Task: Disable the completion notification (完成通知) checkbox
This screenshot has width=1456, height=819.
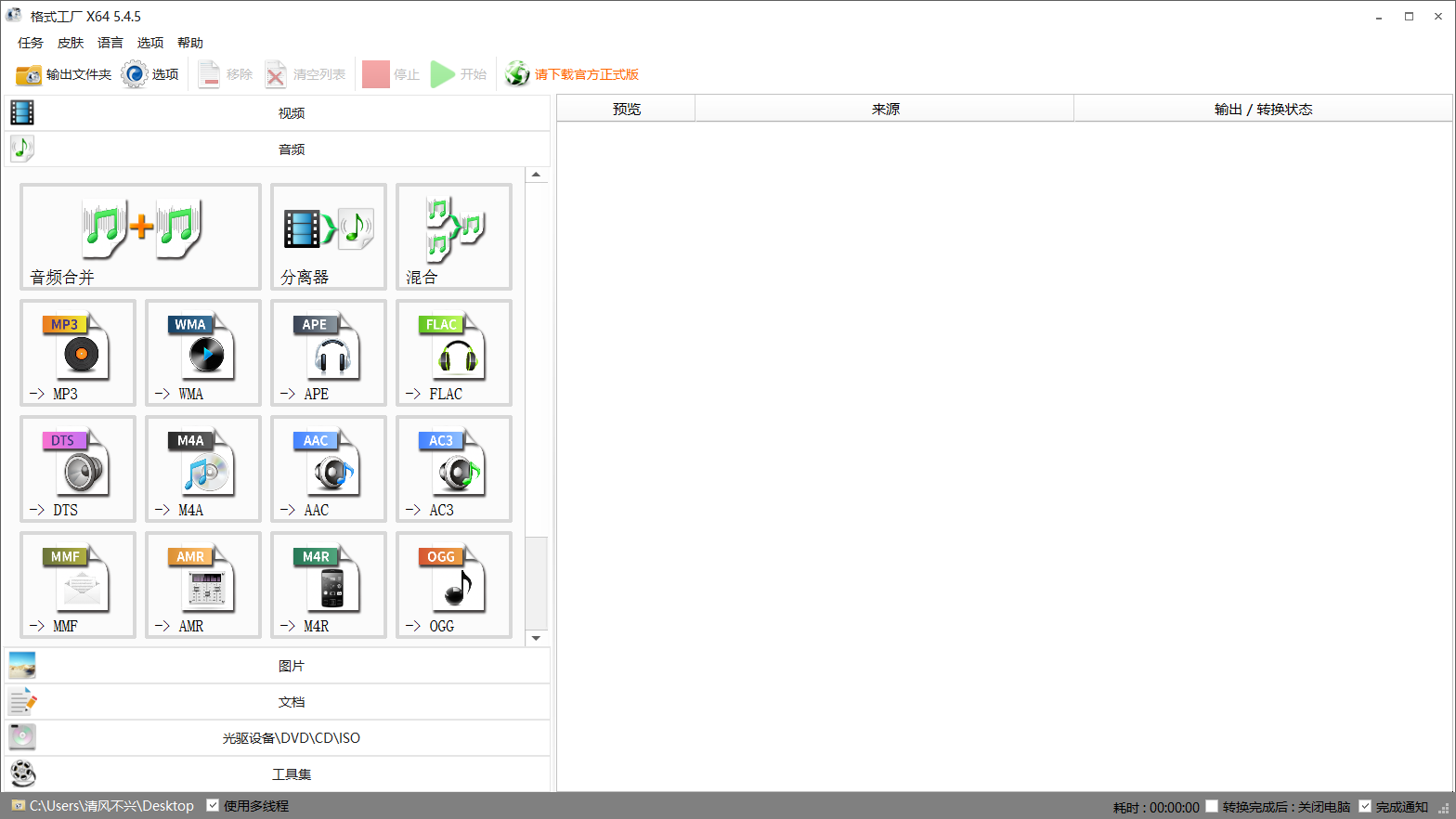Action: (1365, 806)
